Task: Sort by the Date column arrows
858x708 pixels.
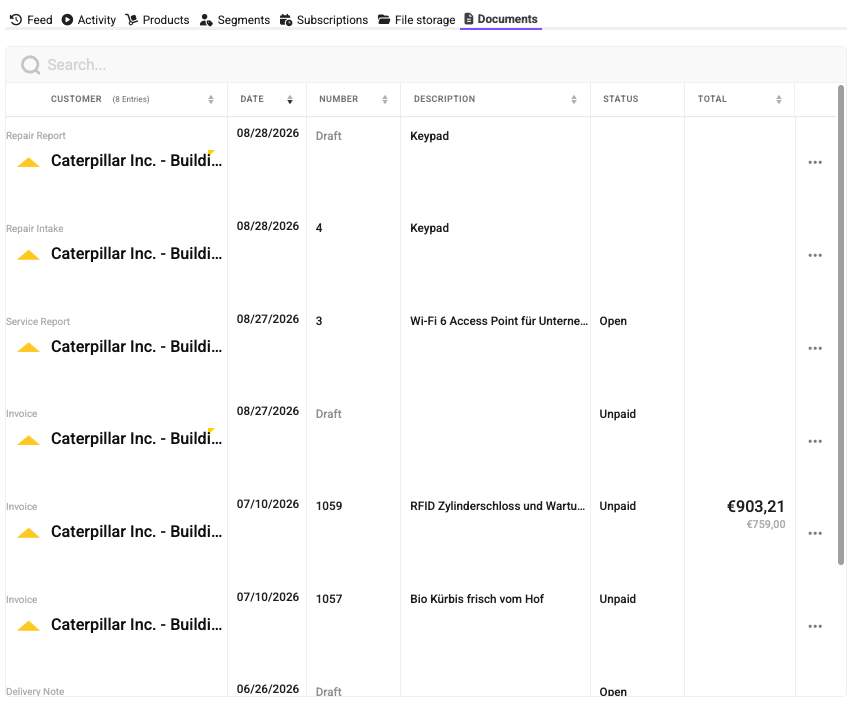Action: pyautogui.click(x=290, y=100)
